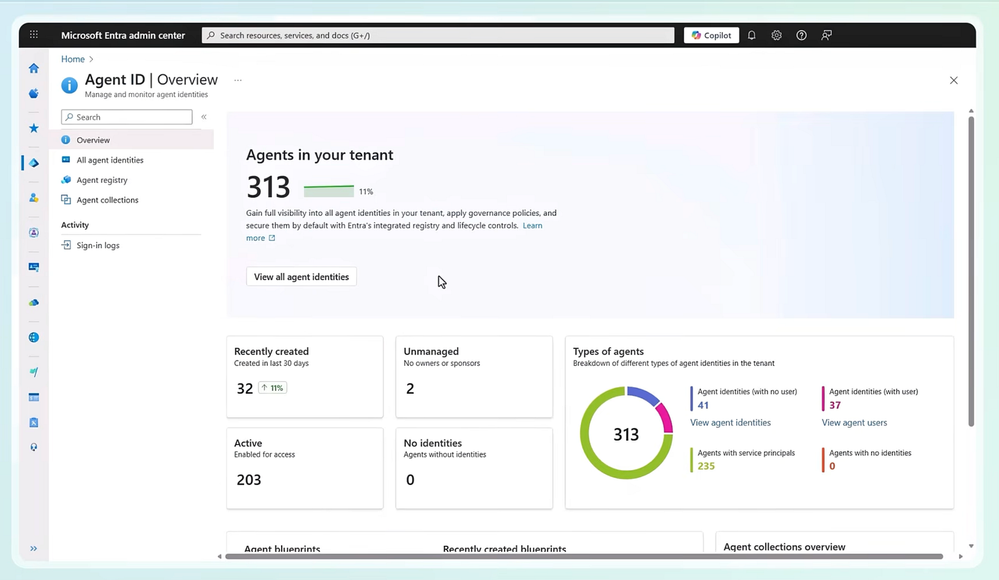This screenshot has width=999, height=580.
Task: Focus the global search resources box
Action: pyautogui.click(x=438, y=35)
